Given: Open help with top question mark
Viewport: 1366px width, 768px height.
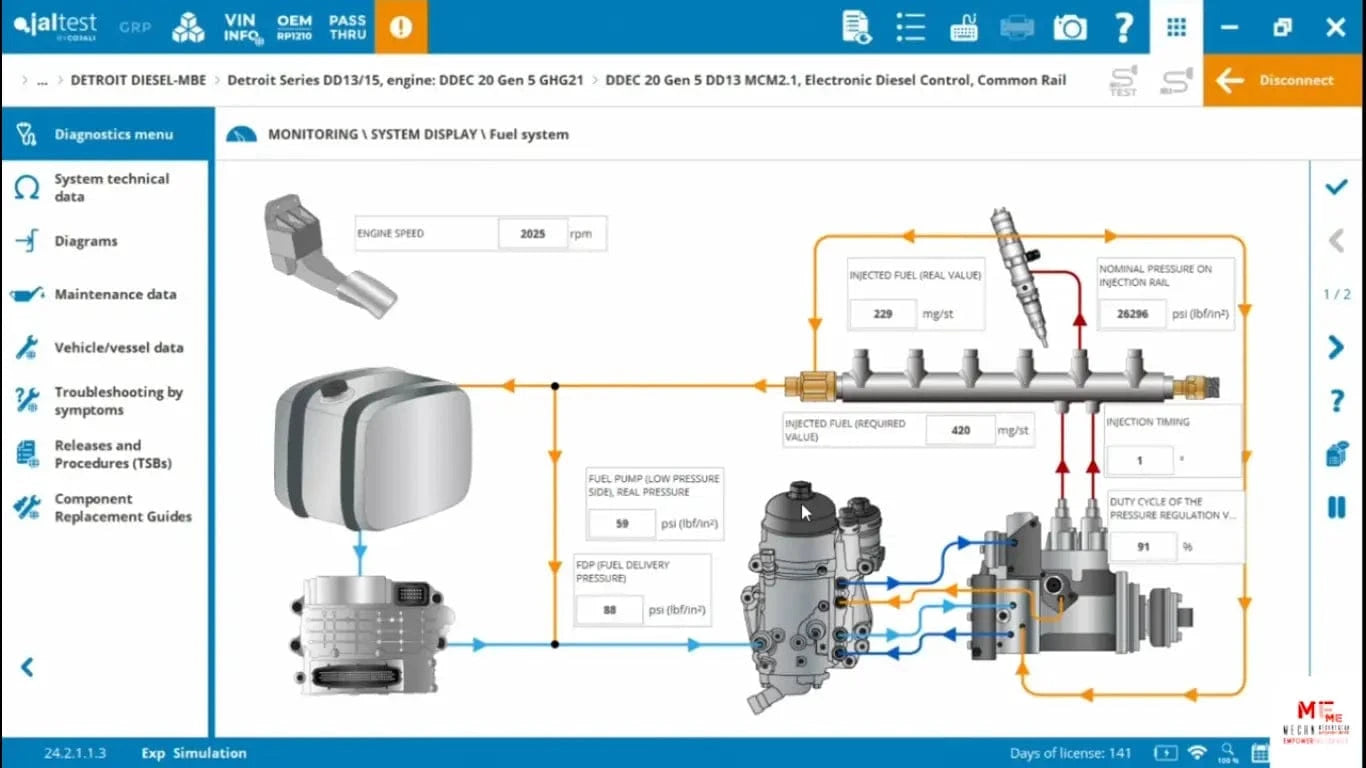Looking at the screenshot, I should 1124,27.
